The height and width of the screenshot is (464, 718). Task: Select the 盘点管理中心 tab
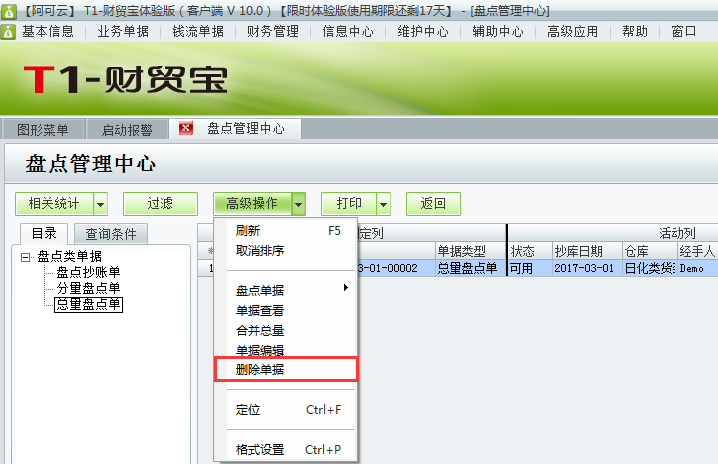246,128
